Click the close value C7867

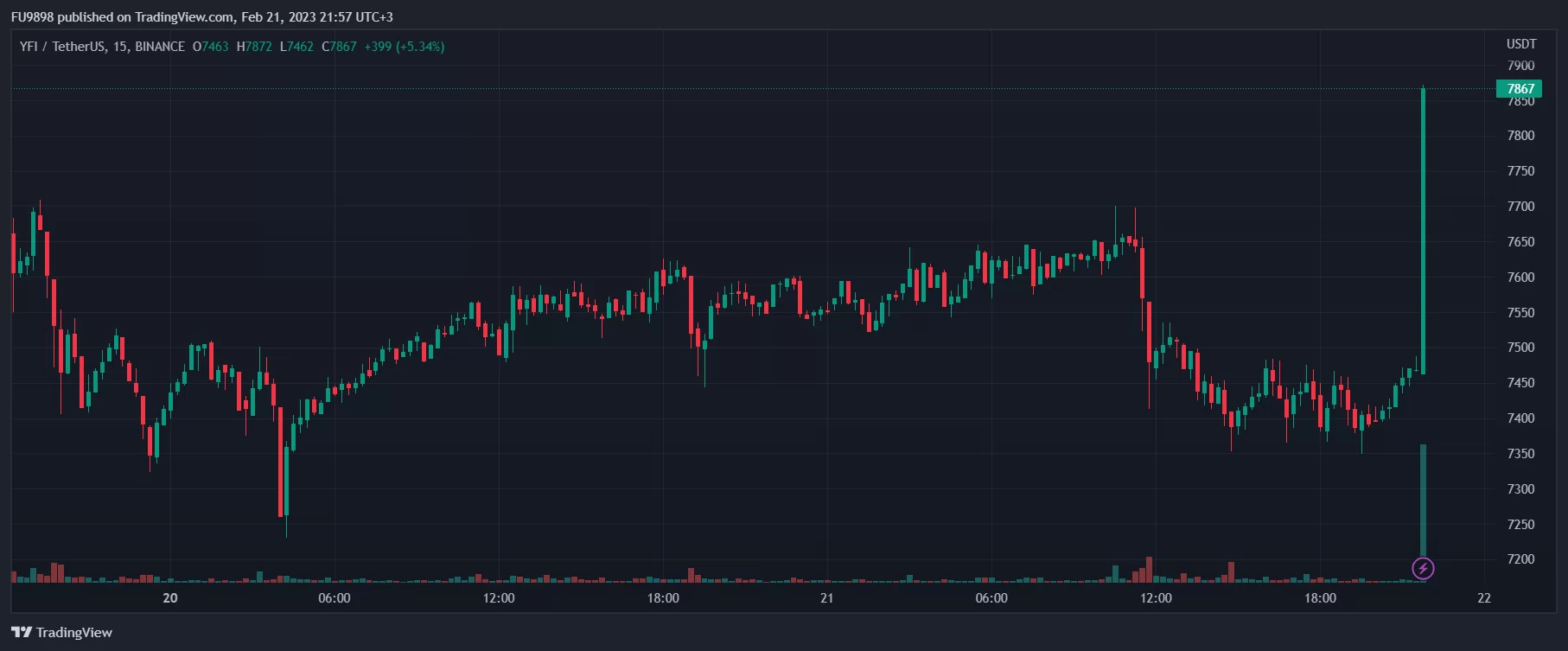pyautogui.click(x=339, y=47)
